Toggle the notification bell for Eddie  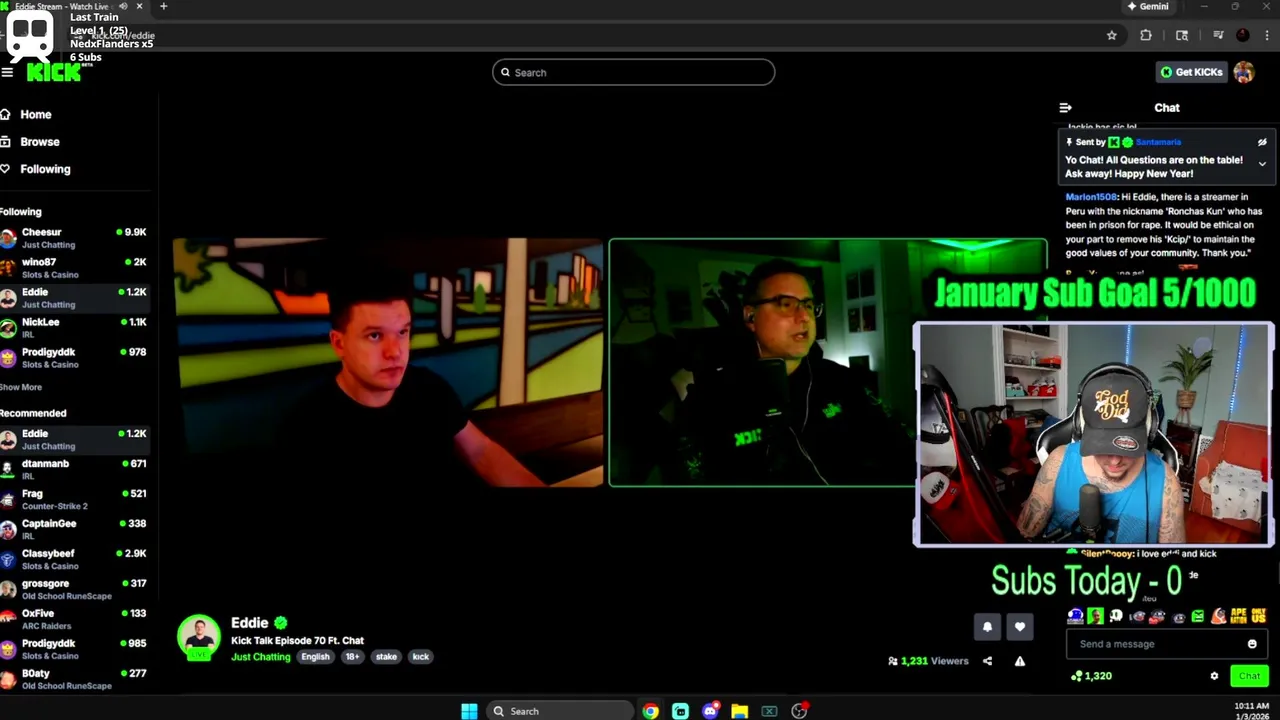pos(987,627)
